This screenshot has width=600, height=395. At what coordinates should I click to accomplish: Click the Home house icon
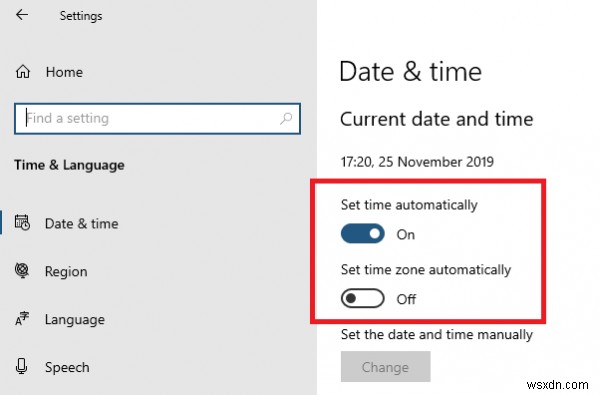tap(23, 72)
